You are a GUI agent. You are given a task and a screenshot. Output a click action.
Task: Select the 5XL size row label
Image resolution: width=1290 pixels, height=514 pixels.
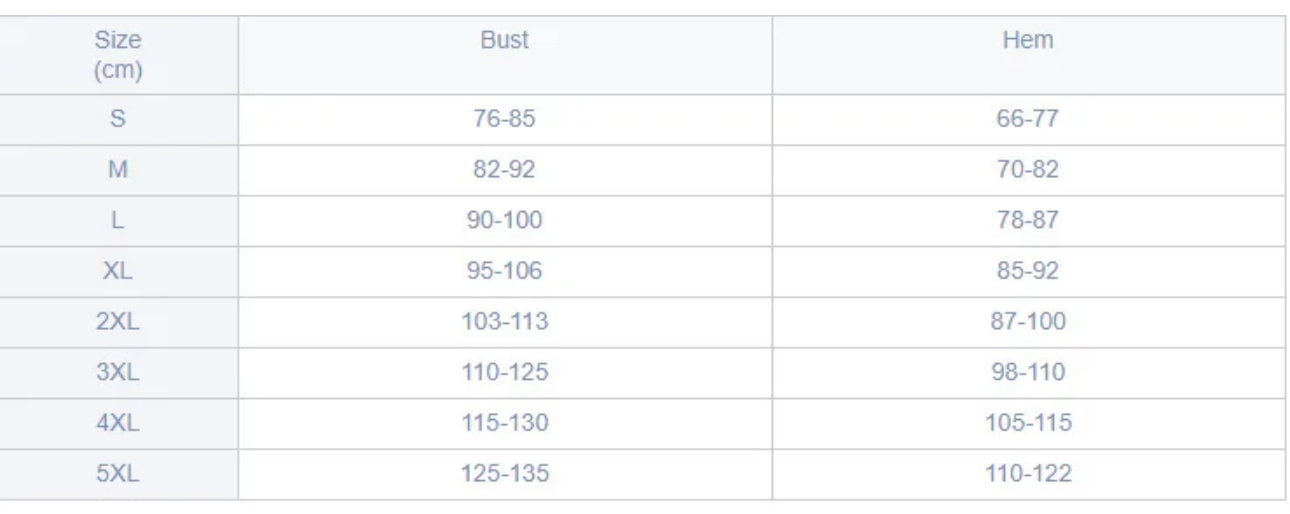(x=118, y=473)
